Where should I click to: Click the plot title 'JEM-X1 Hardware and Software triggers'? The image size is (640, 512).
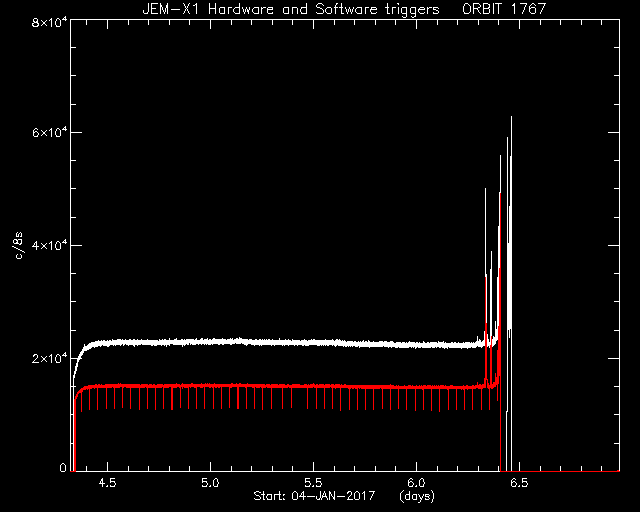pos(291,9)
